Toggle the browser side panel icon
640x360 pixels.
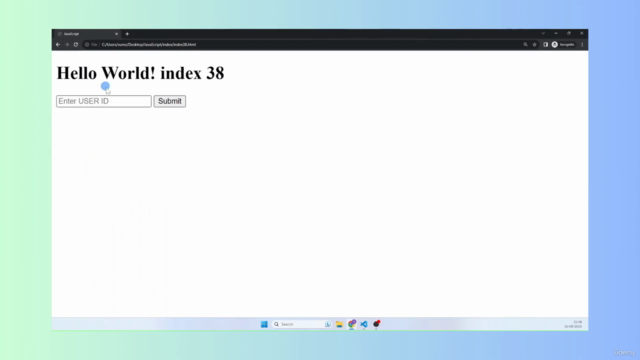[545, 44]
